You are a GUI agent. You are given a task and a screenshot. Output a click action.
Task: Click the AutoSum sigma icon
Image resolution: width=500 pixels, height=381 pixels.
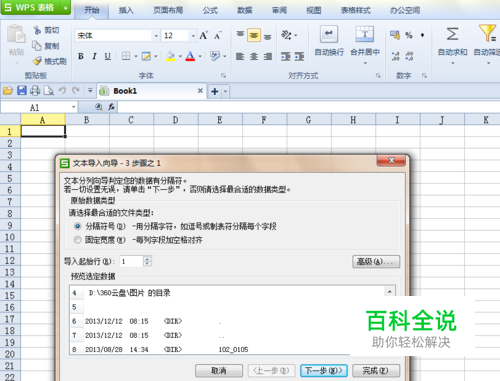click(x=452, y=34)
